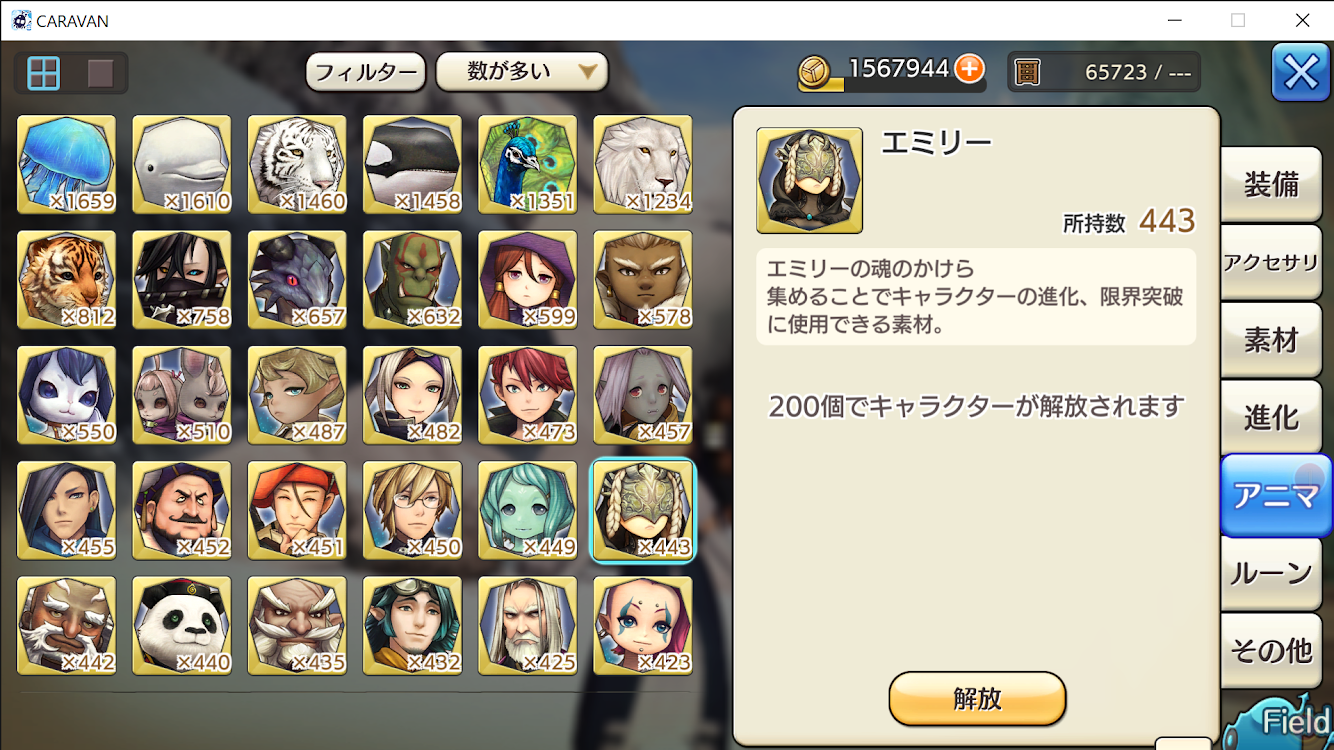Image resolution: width=1334 pixels, height=750 pixels.
Task: Pick the green orc anima ×632
Action: pos(412,280)
